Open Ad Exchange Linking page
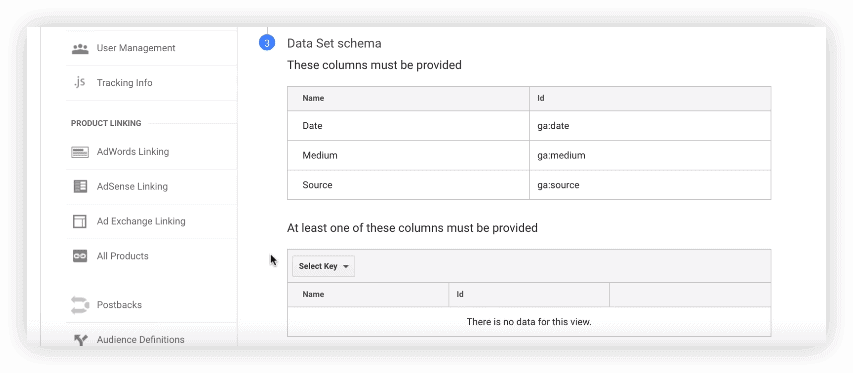 (141, 221)
